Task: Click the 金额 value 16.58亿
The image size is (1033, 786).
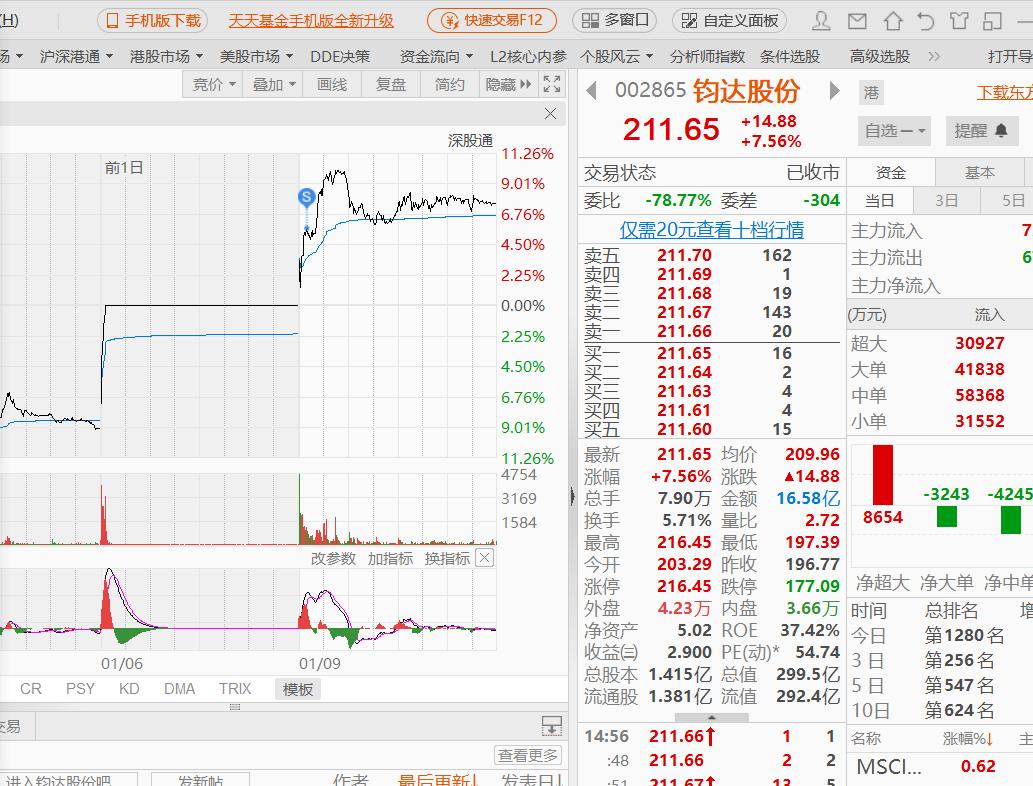Action: click(808, 498)
